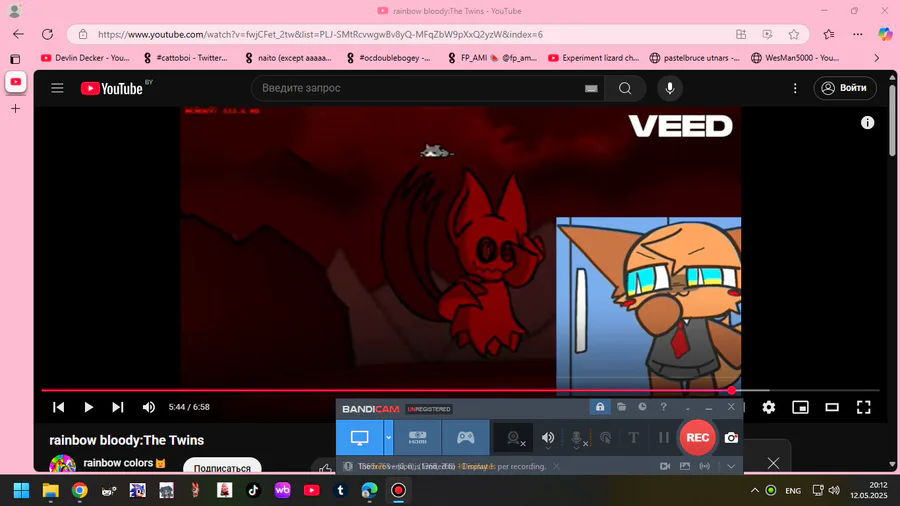
Task: Toggle theater mode
Action: click(x=832, y=407)
